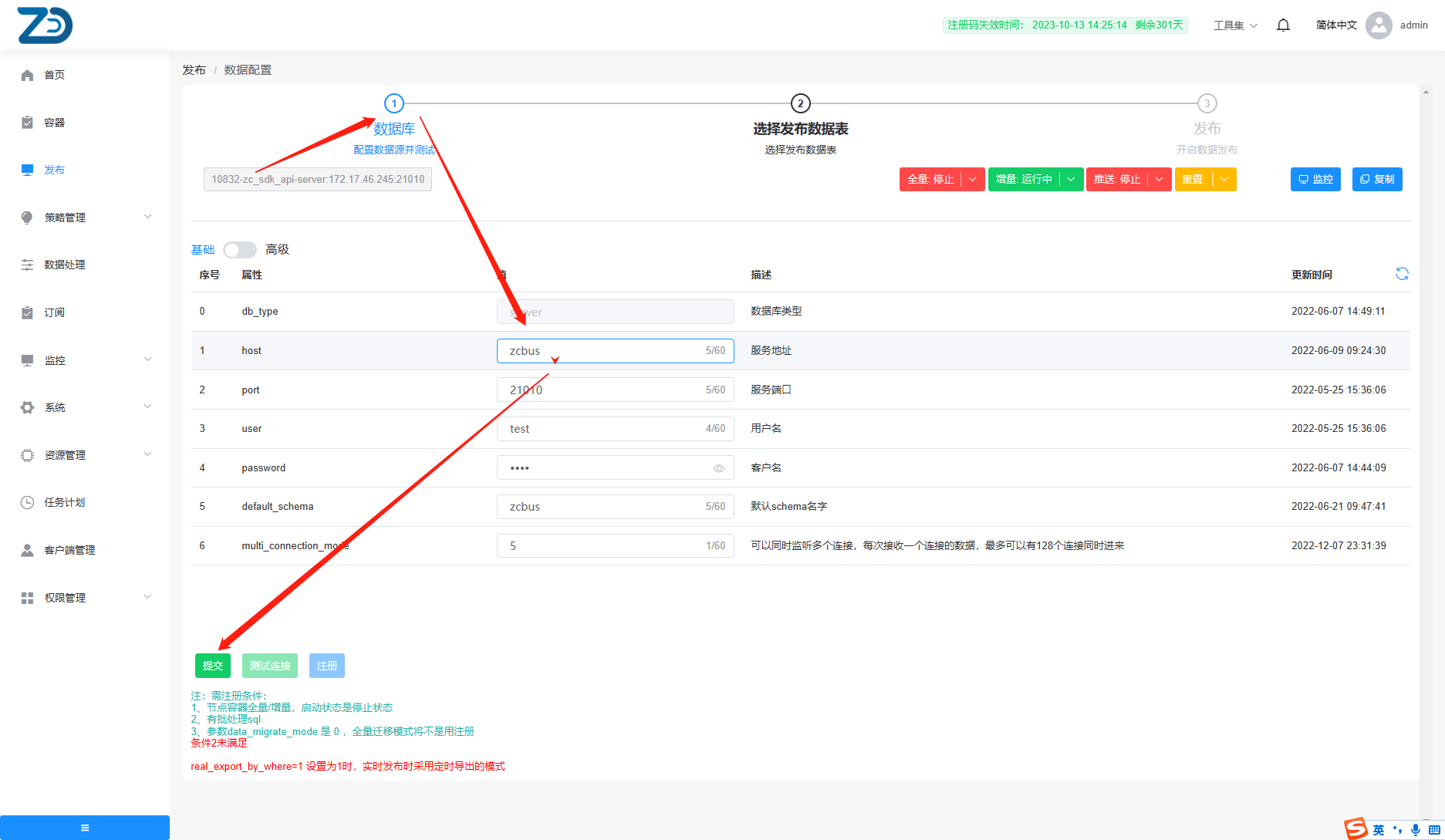Go to step 2 选择发布数据表
This screenshot has height=840, width=1445.
(x=800, y=103)
